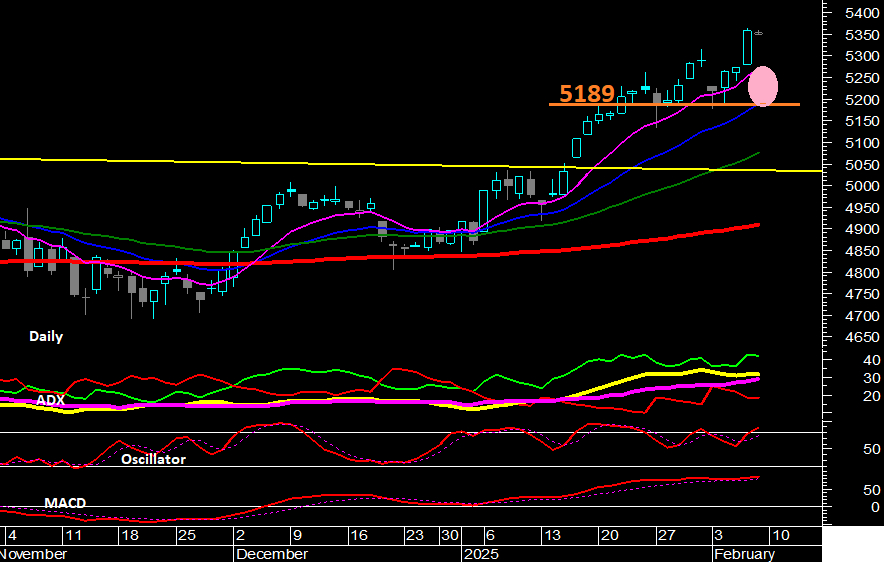
Task: Click the November 11 date tick
Action: click(73, 535)
